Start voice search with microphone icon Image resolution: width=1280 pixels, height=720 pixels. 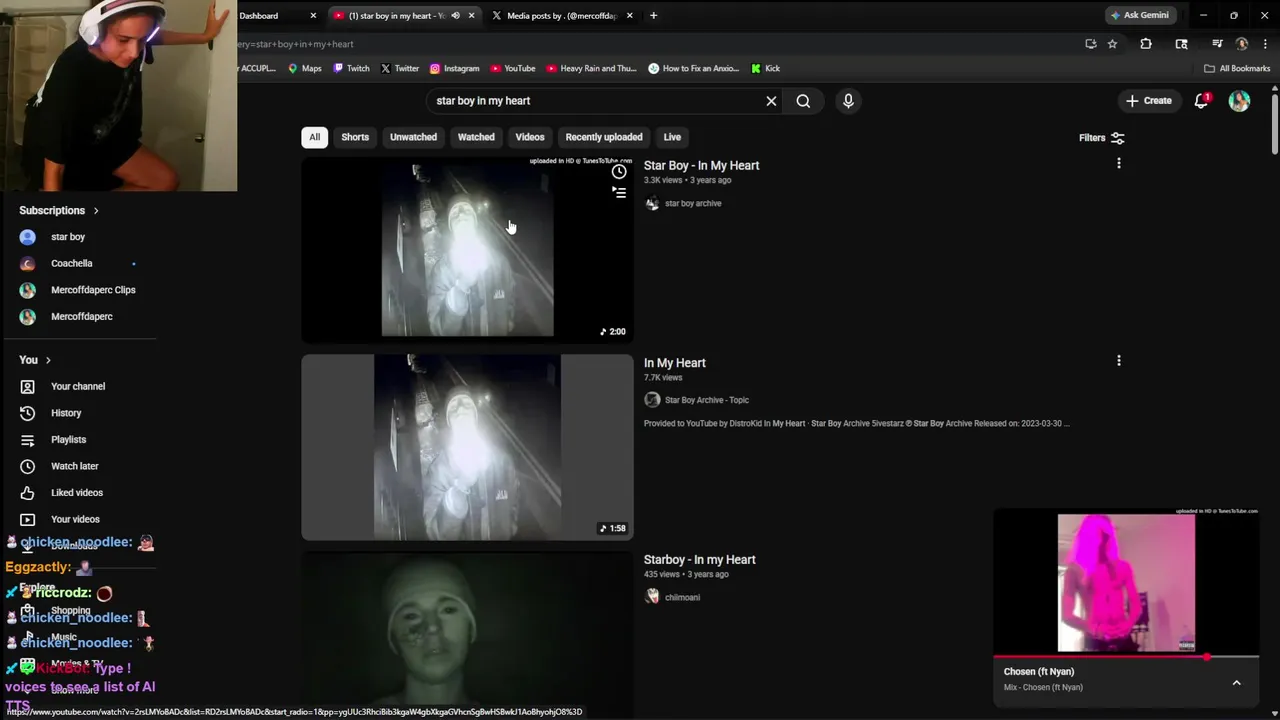848,101
